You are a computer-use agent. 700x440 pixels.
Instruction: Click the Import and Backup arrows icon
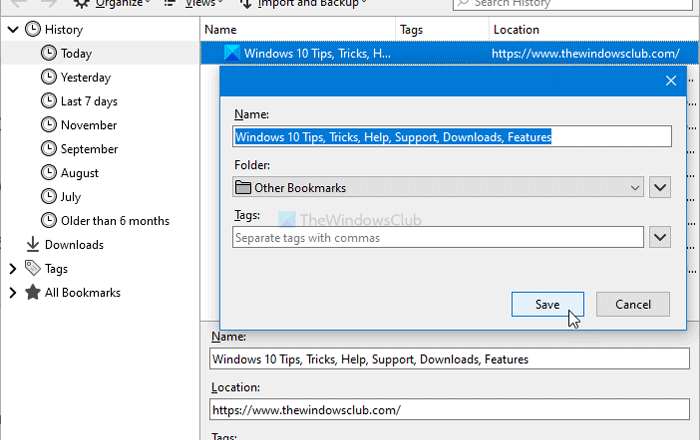(246, 4)
